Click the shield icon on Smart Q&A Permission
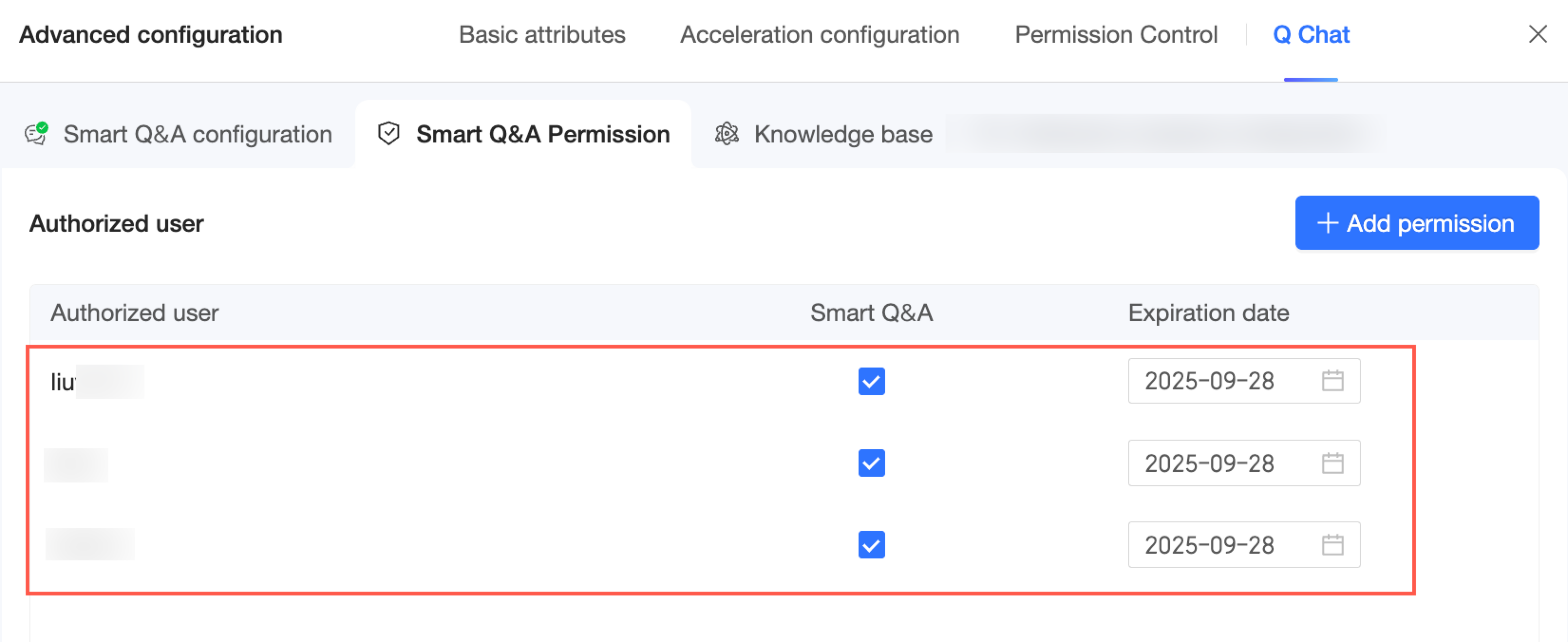This screenshot has height=642, width=1568. 388,133
